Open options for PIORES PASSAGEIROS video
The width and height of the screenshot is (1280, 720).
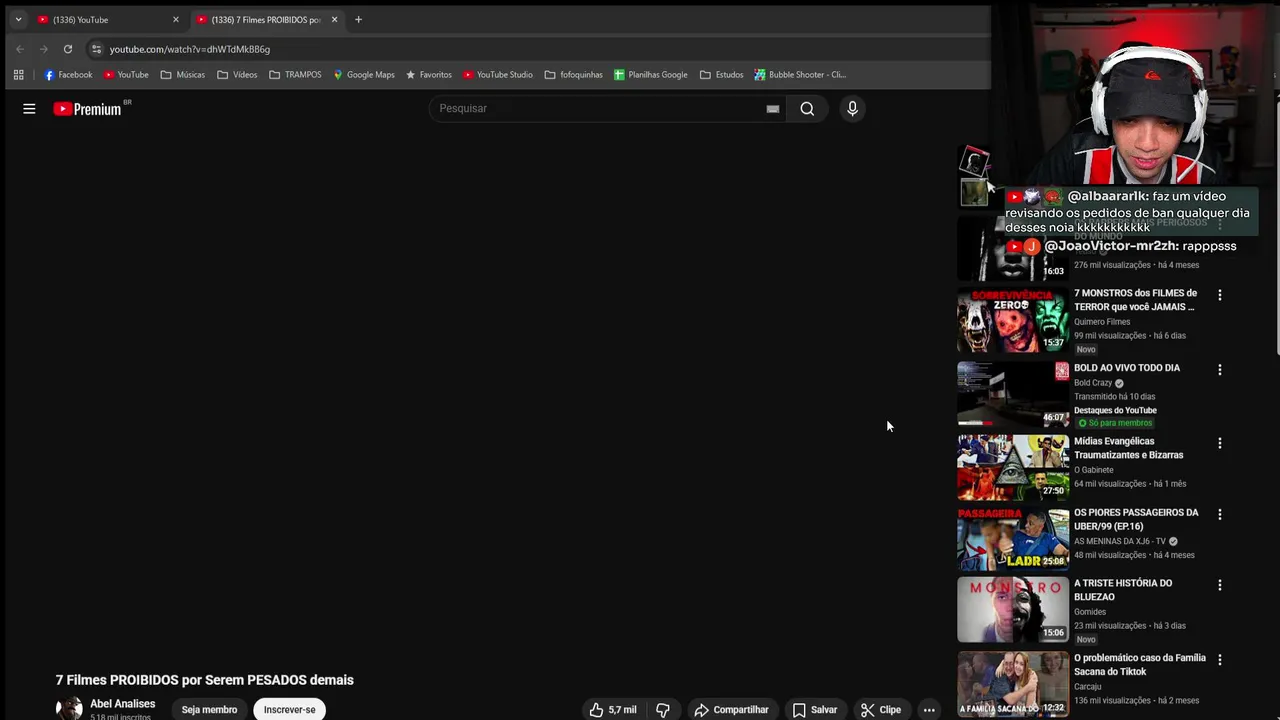coord(1219,514)
